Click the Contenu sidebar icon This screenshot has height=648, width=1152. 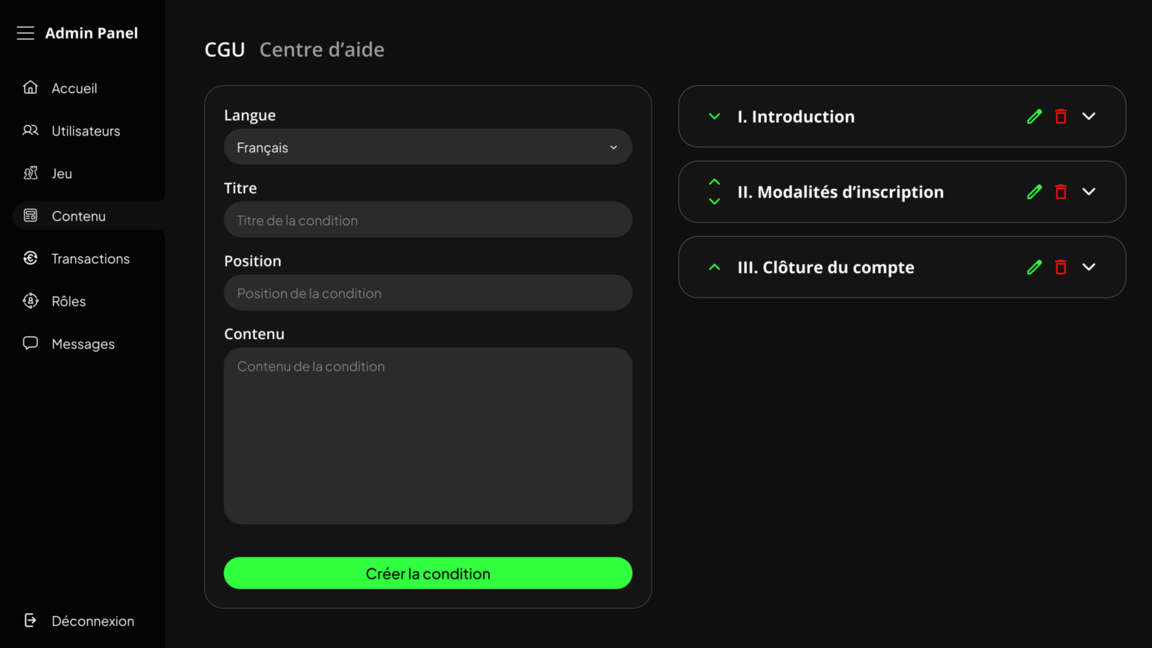pos(30,215)
